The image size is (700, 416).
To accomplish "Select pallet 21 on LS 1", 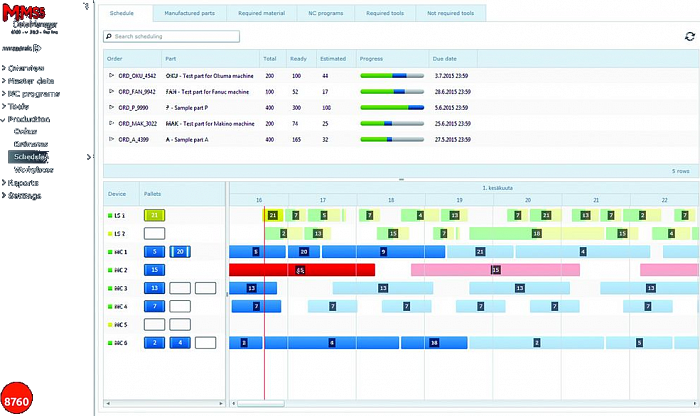I will tap(154, 215).
